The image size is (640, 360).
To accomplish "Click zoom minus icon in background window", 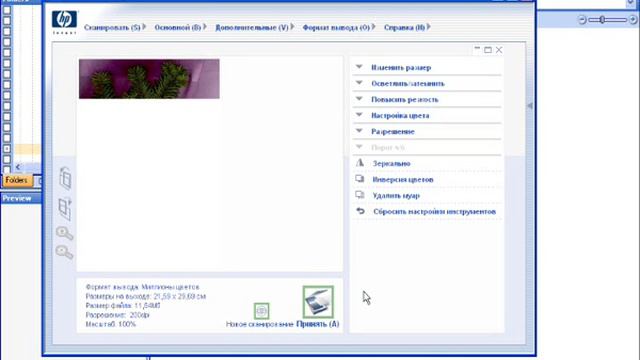I will [582, 20].
